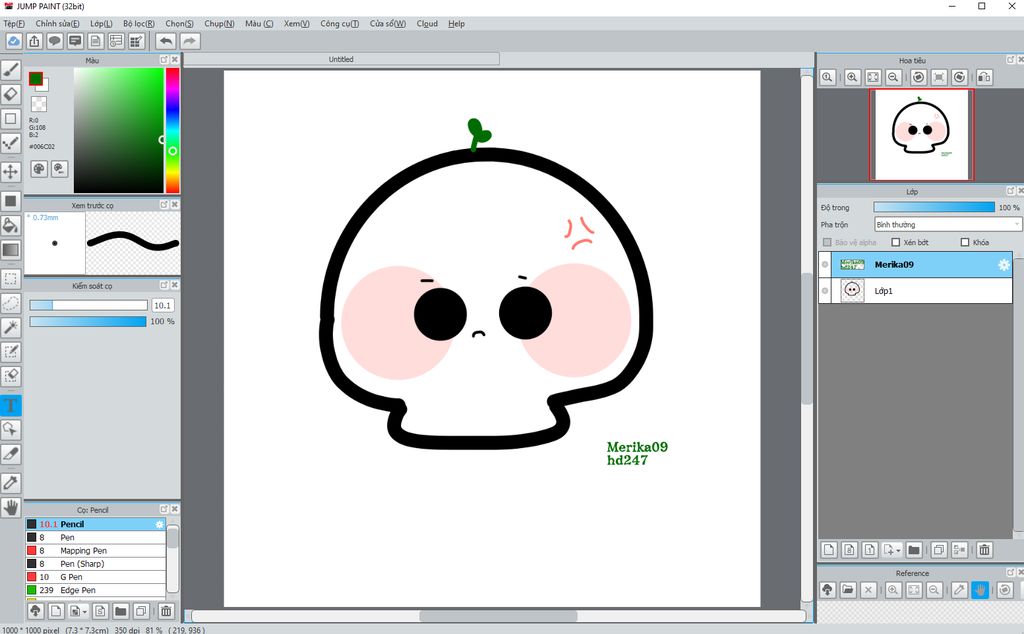Switch to the Untitled document tab
This screenshot has height=634, width=1024.
click(342, 59)
